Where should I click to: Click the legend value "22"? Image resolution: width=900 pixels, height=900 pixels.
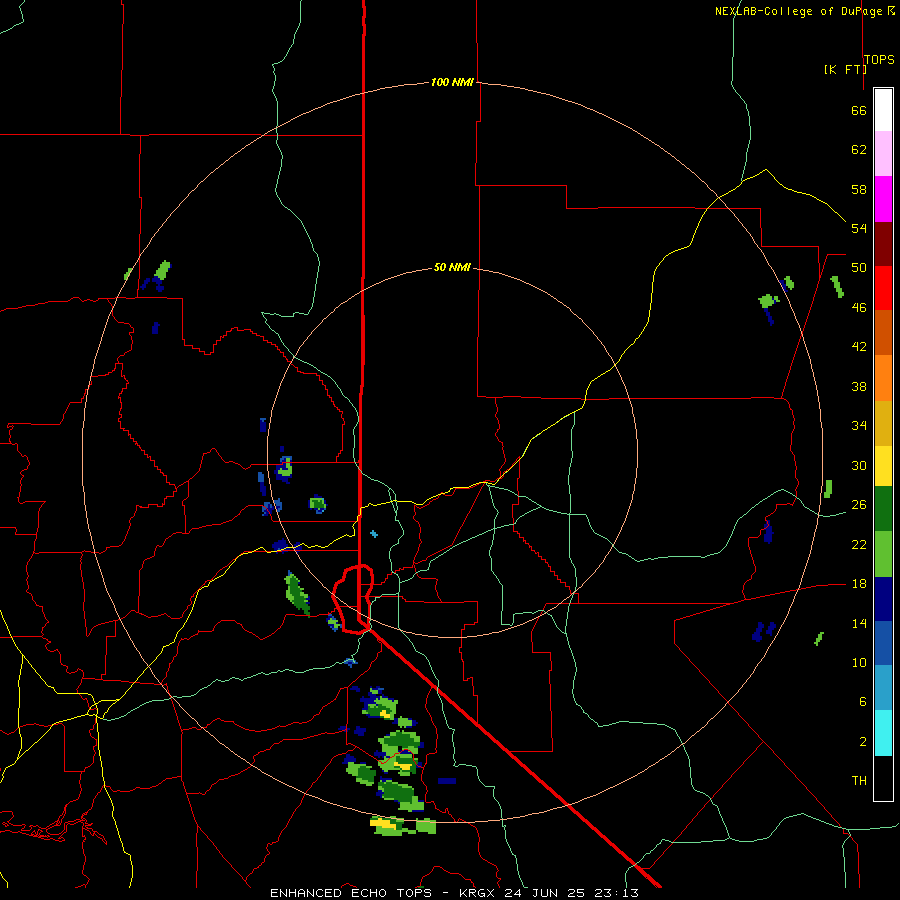click(859, 544)
